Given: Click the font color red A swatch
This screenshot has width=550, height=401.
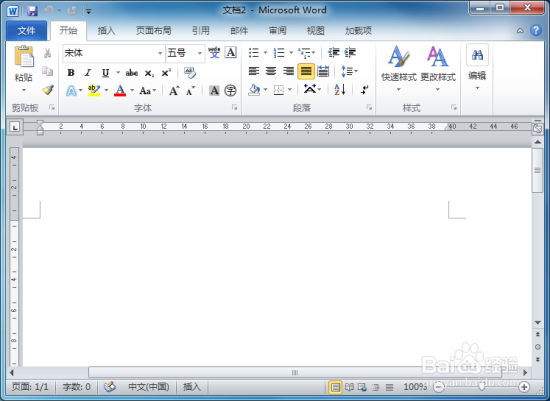Looking at the screenshot, I should 120,91.
